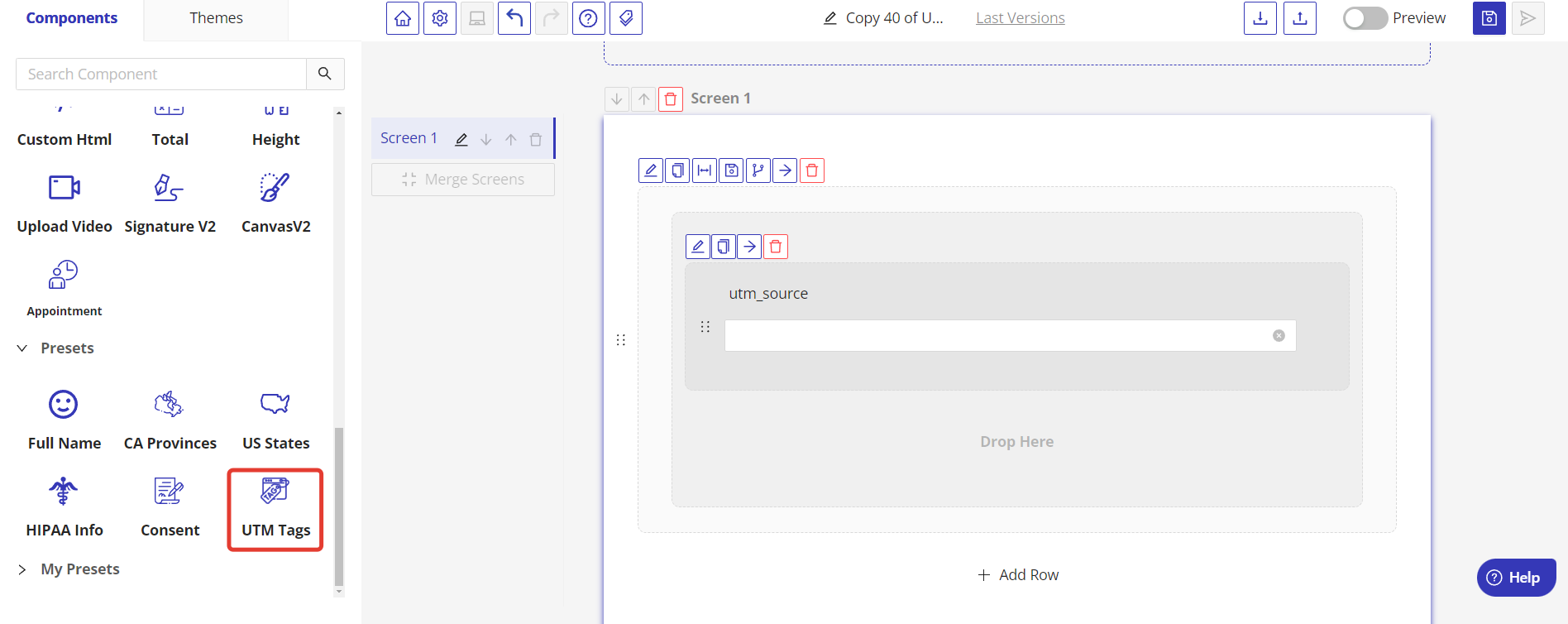Toggle the Preview switch

tap(1365, 18)
